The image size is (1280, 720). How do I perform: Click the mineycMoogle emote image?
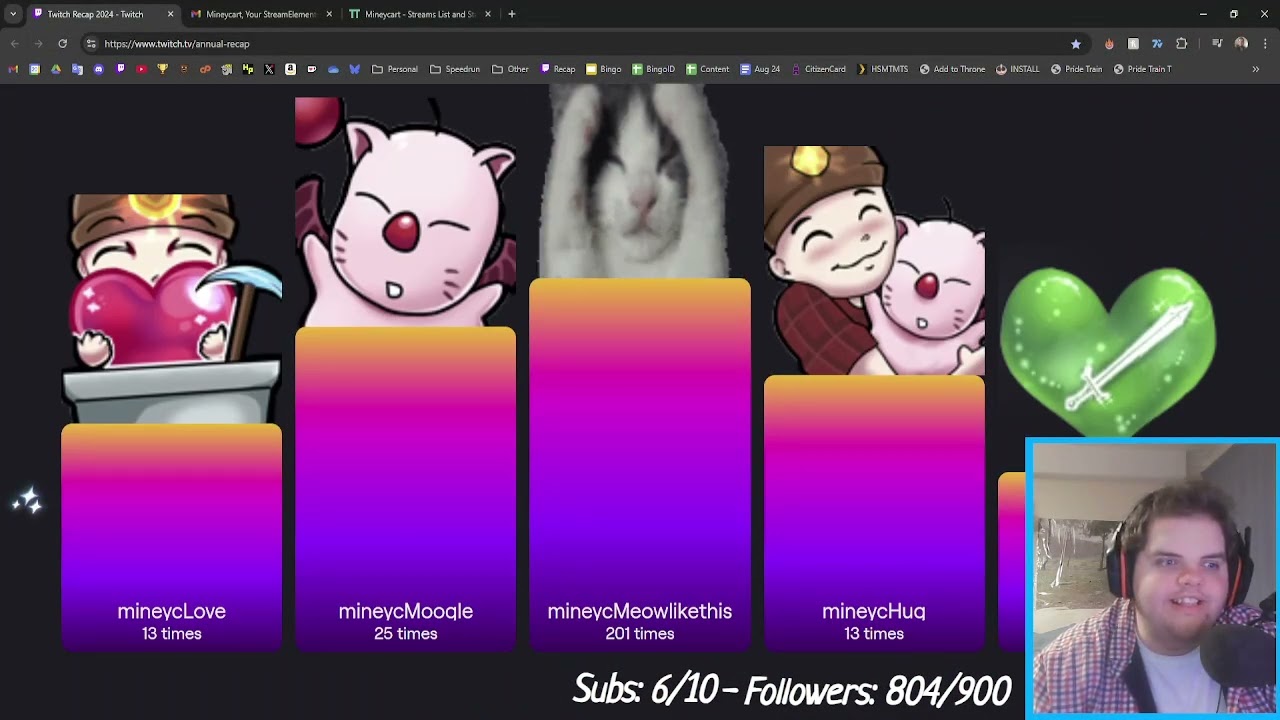(406, 212)
